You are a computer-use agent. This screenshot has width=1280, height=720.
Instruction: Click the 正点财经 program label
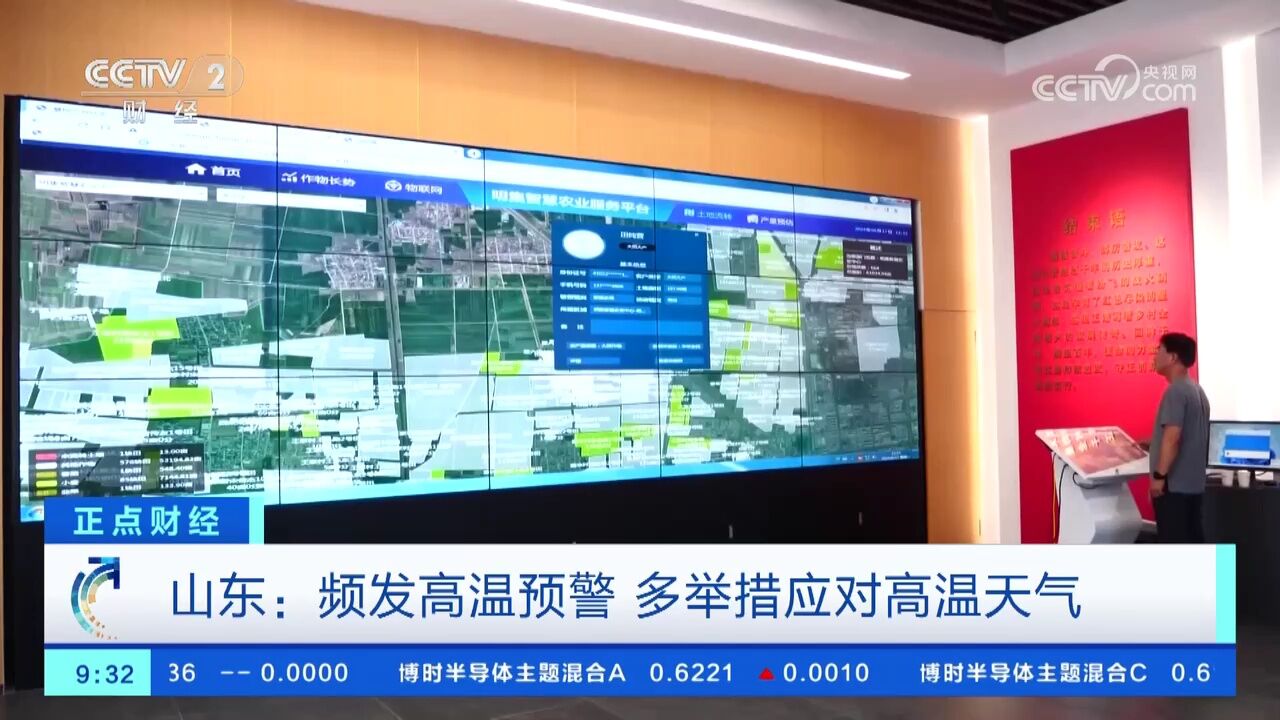point(147,521)
